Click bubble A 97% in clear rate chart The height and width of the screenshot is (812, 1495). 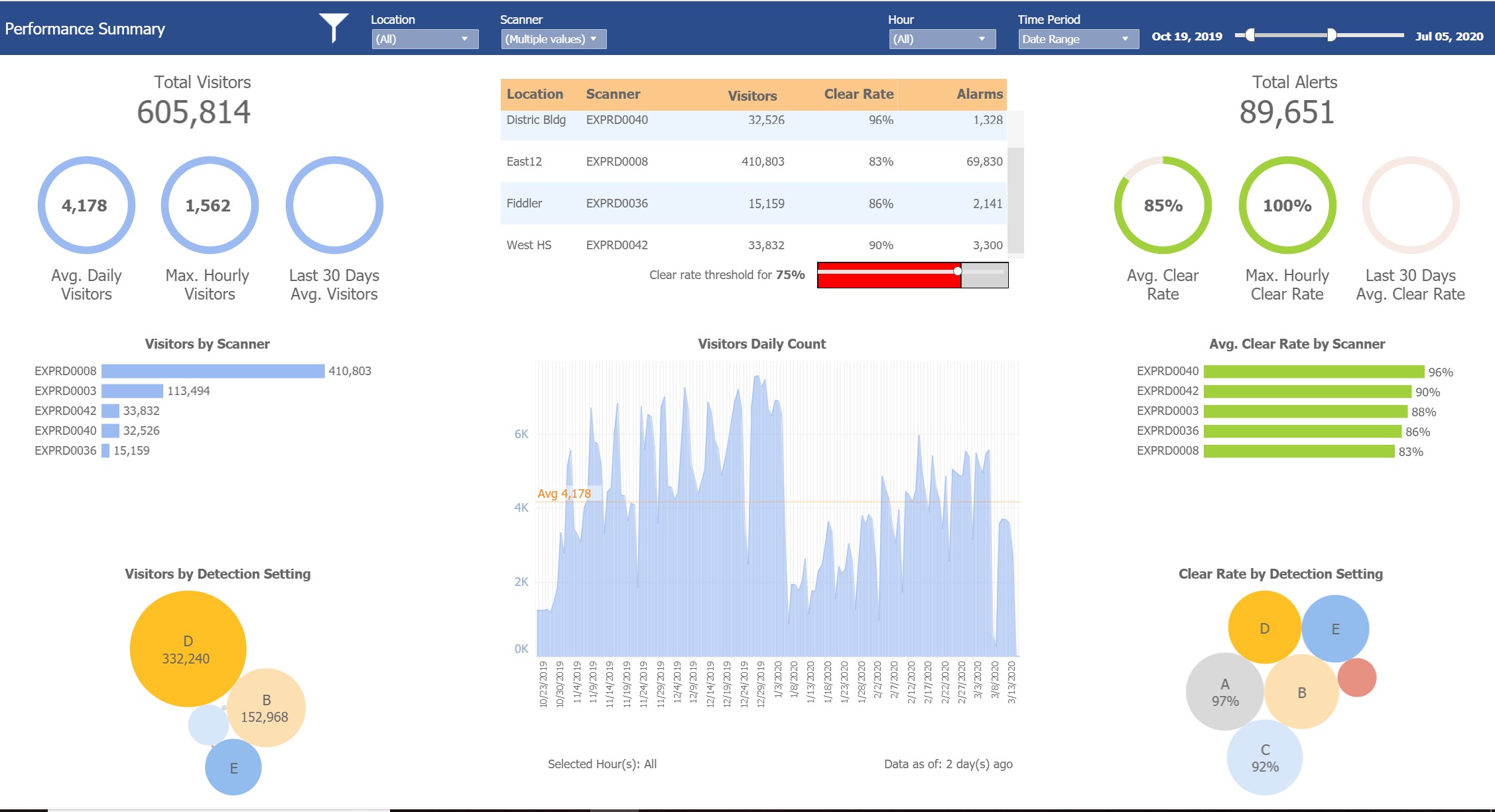[x=1224, y=692]
